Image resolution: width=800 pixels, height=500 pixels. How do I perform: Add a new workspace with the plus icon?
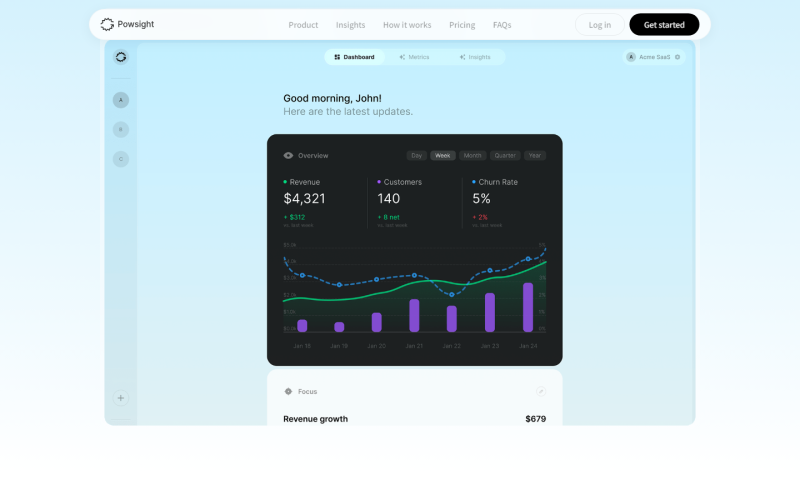(121, 398)
